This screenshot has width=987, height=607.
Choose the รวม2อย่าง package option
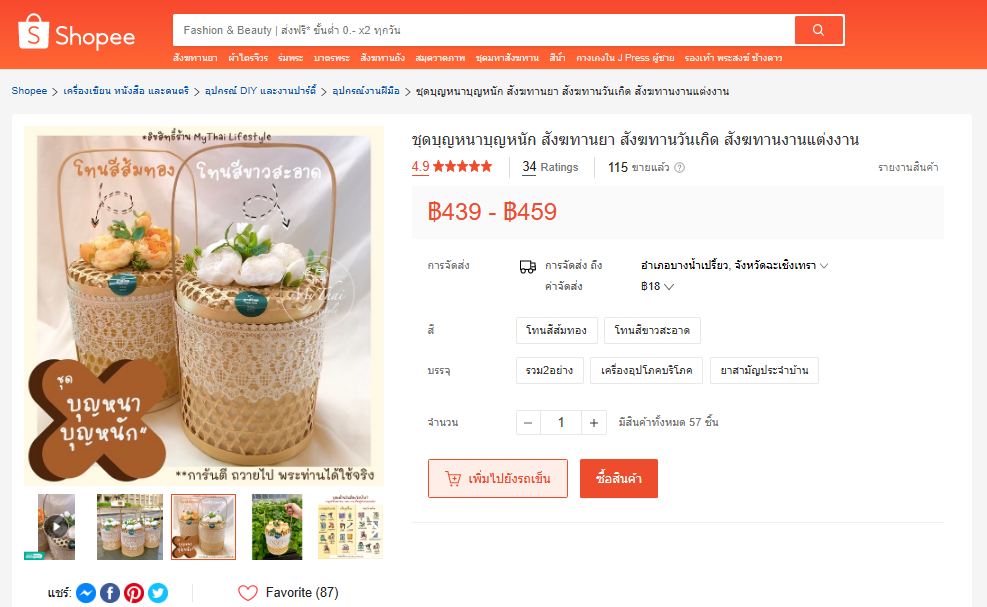coord(550,370)
